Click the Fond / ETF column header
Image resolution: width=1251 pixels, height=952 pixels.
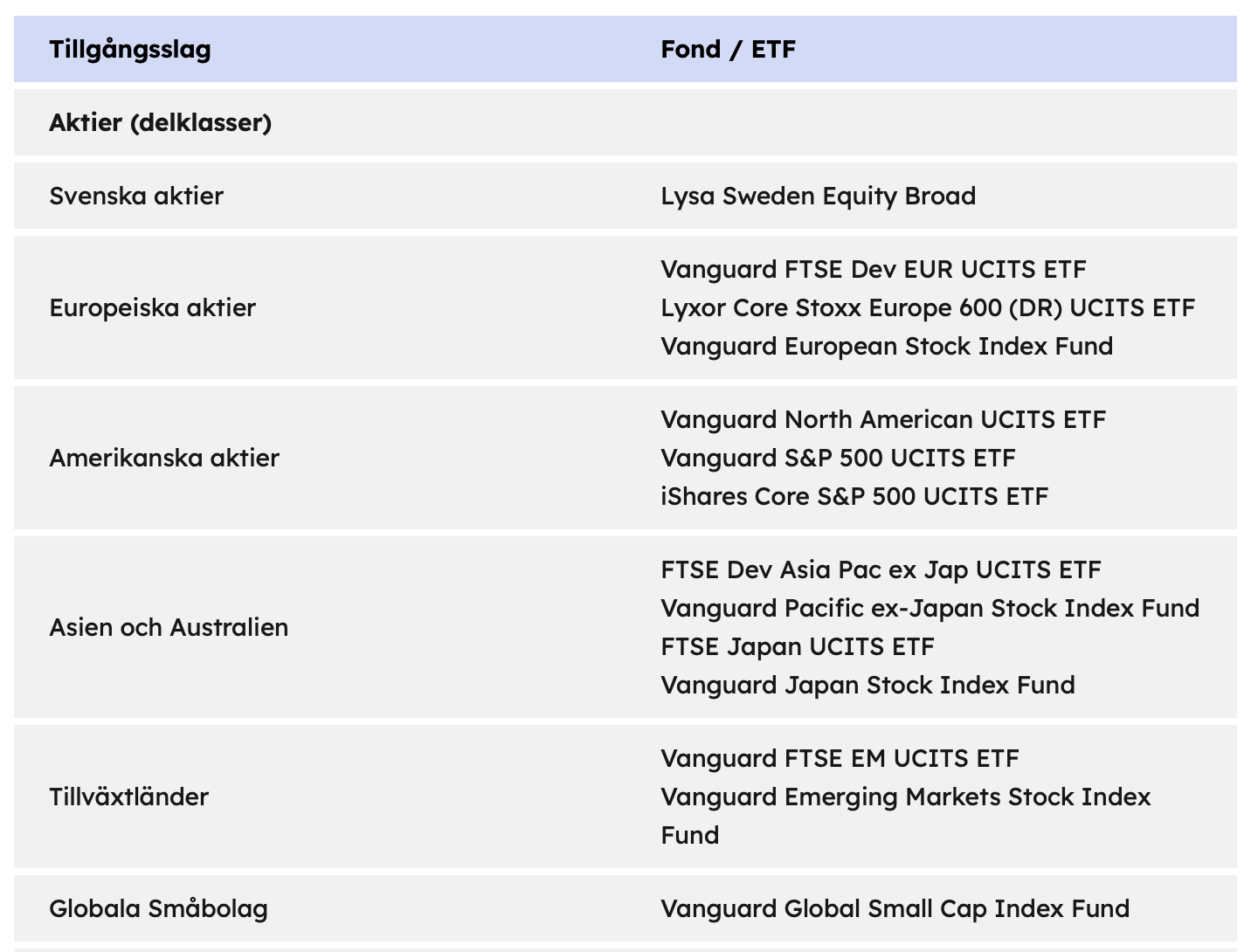[728, 49]
